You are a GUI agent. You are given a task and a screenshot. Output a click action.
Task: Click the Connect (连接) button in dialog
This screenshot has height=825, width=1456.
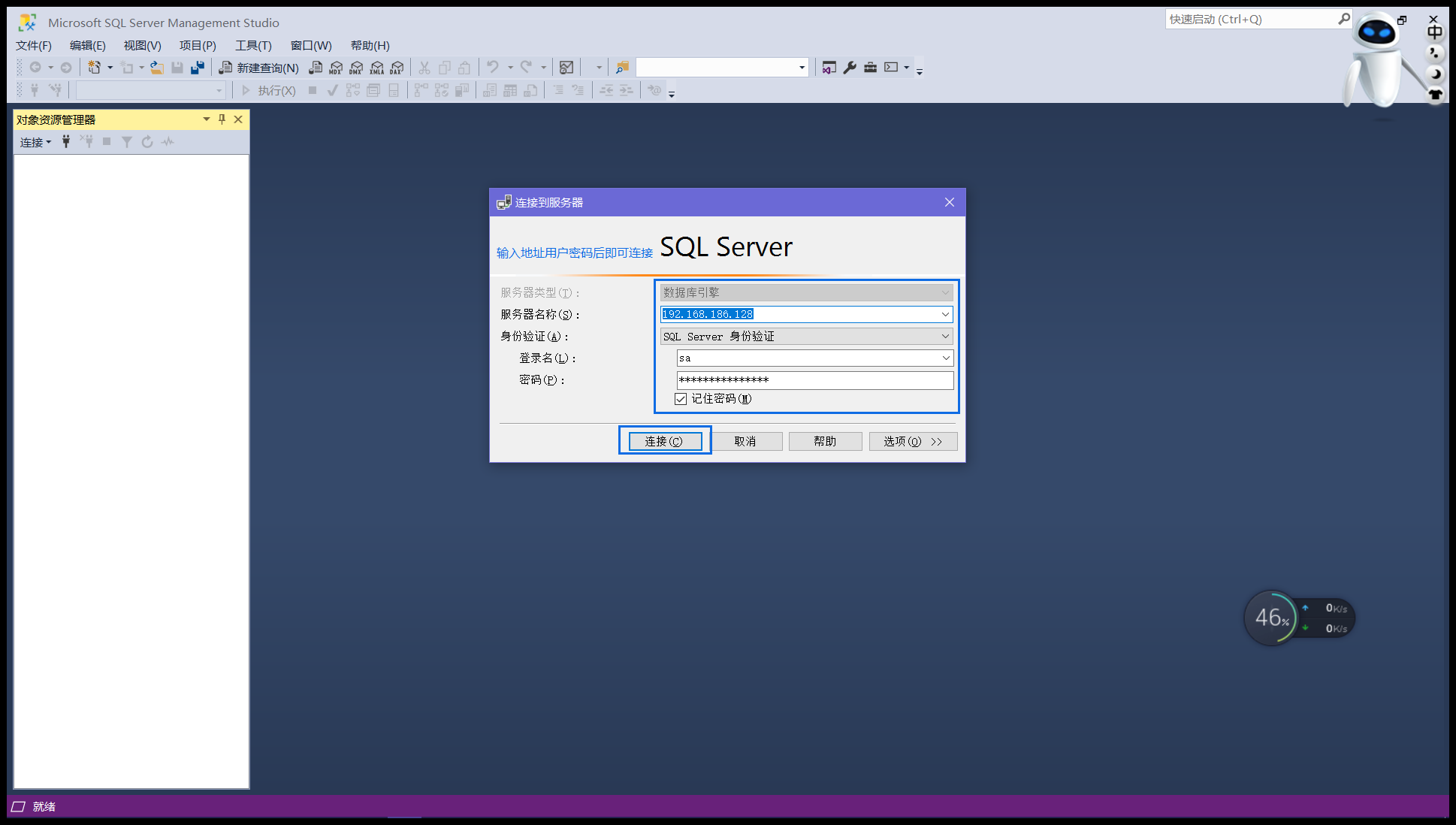tap(664, 441)
